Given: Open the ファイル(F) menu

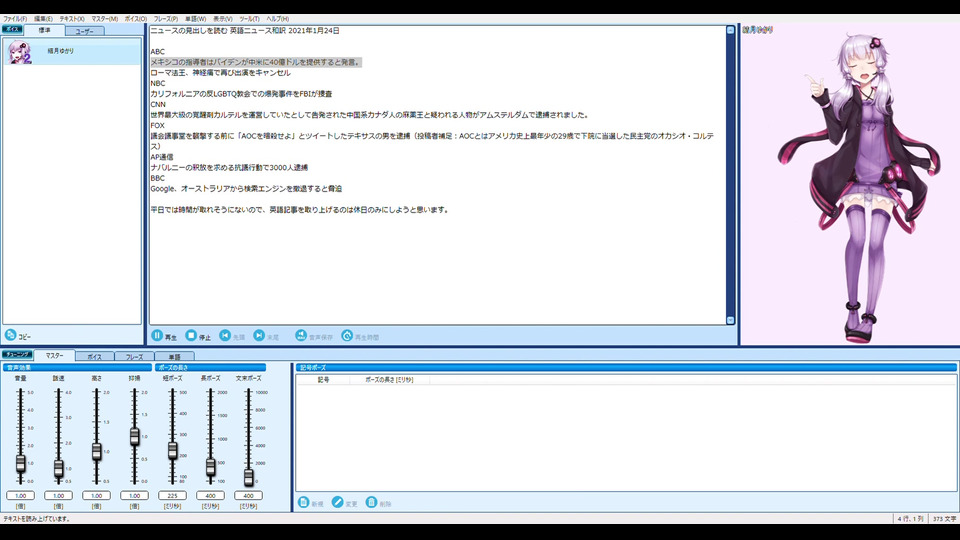Looking at the screenshot, I should coord(15,19).
